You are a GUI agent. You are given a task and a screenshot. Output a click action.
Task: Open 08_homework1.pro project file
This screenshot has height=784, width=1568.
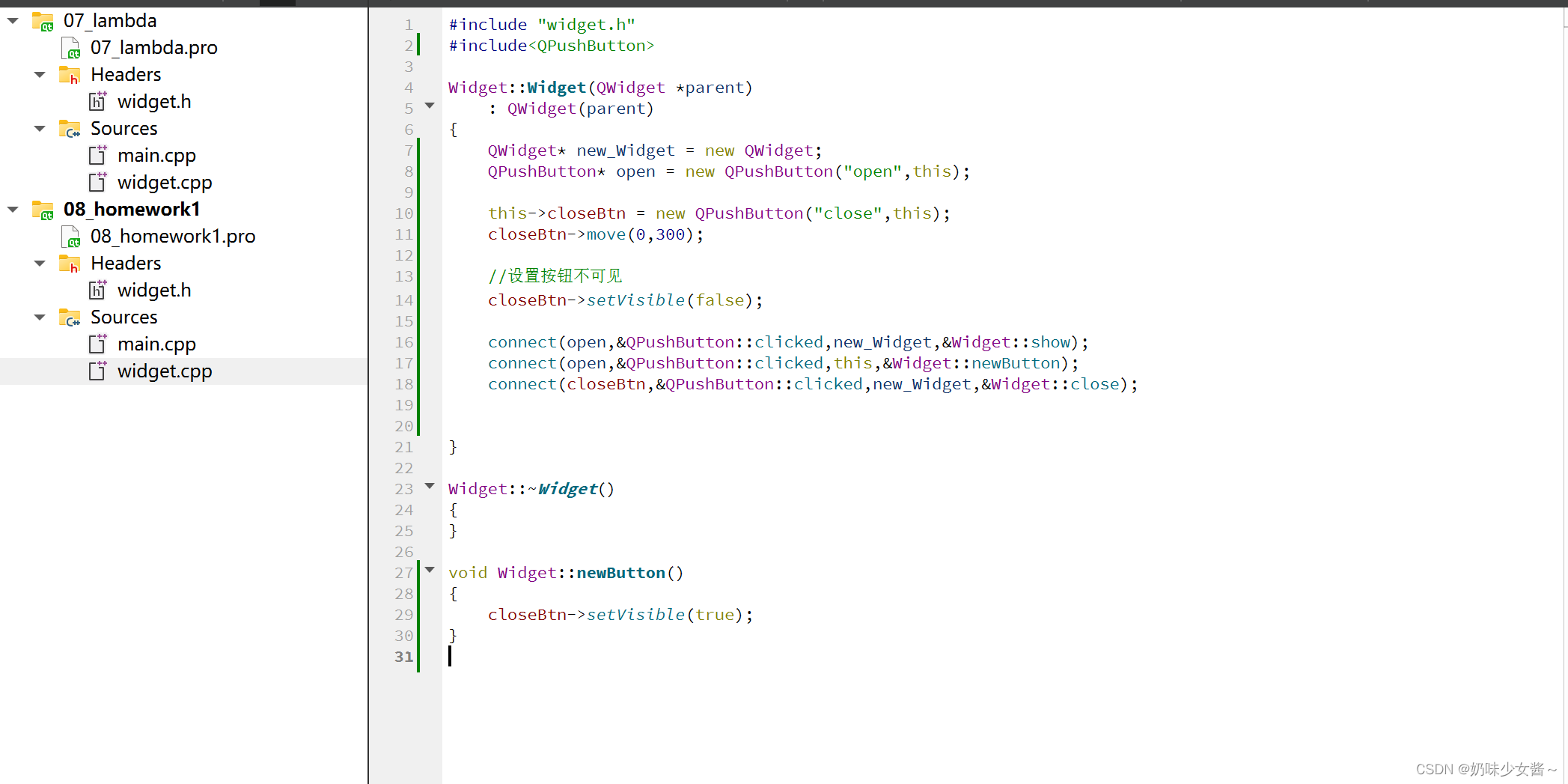(x=173, y=237)
